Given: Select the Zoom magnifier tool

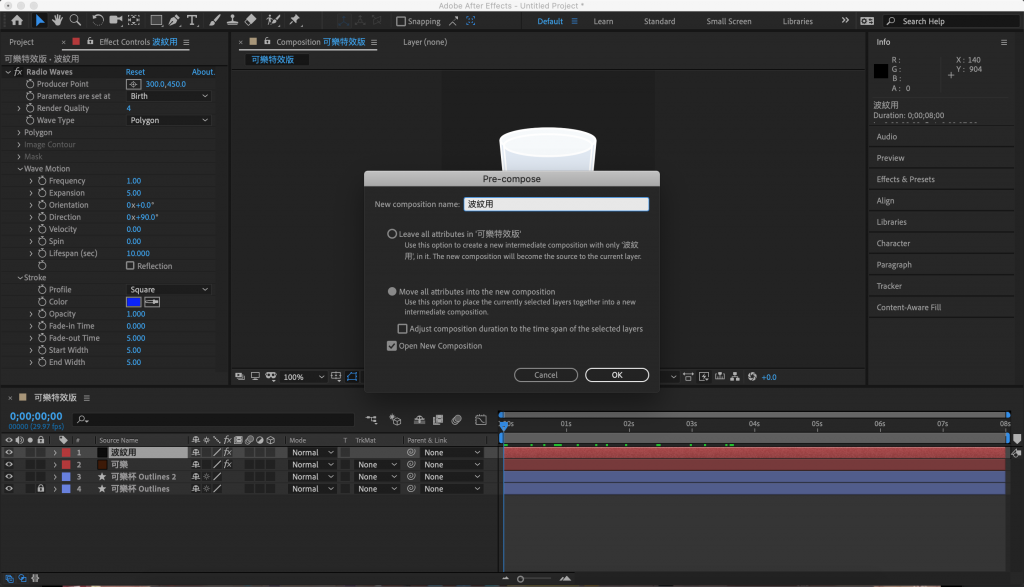Looking at the screenshot, I should 76,20.
